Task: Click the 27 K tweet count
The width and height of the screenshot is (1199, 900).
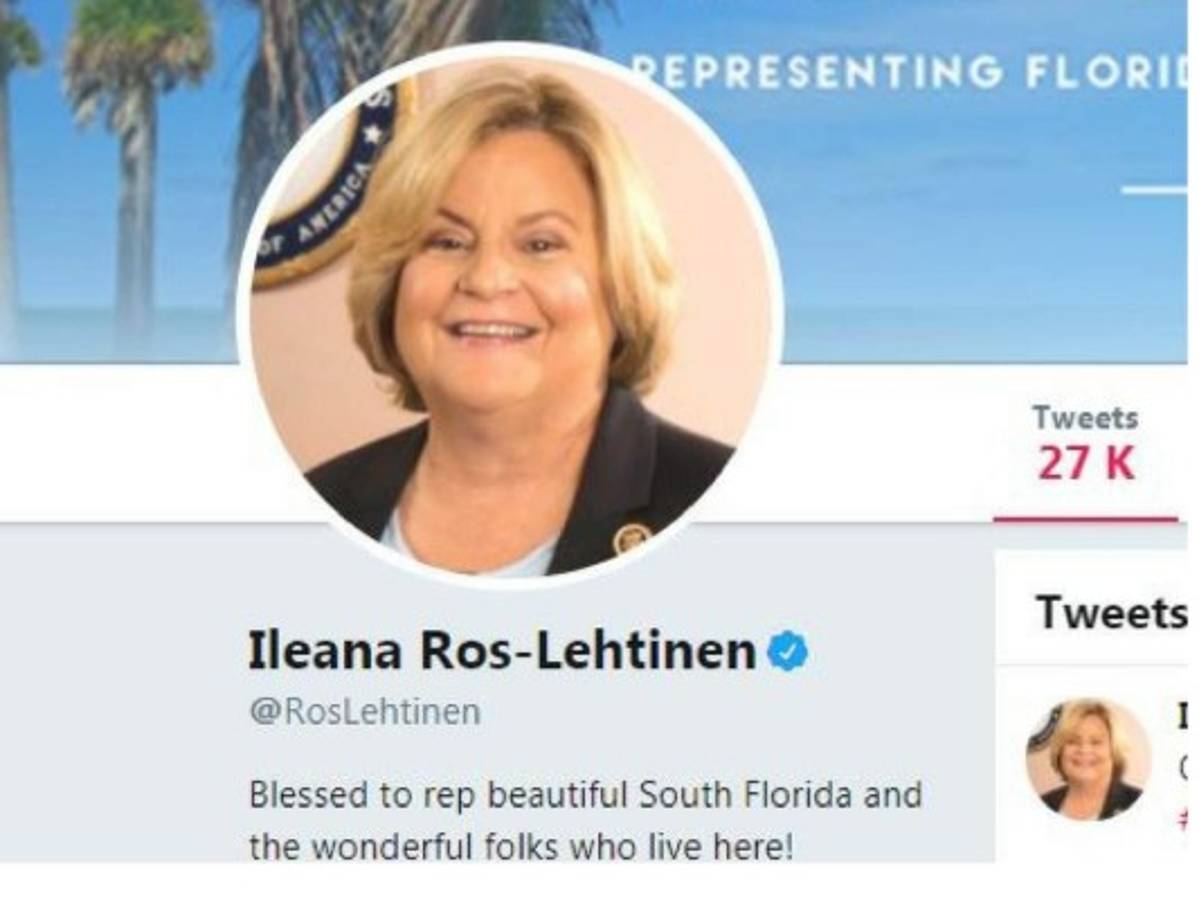Action: pos(1085,465)
